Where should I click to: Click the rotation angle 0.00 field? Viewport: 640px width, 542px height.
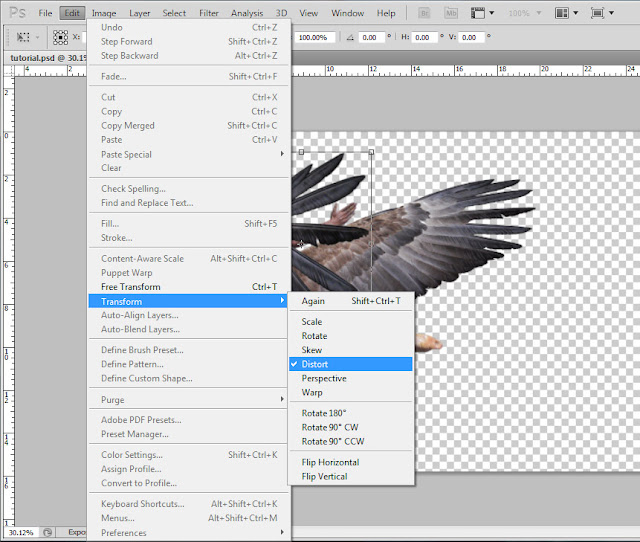point(371,38)
